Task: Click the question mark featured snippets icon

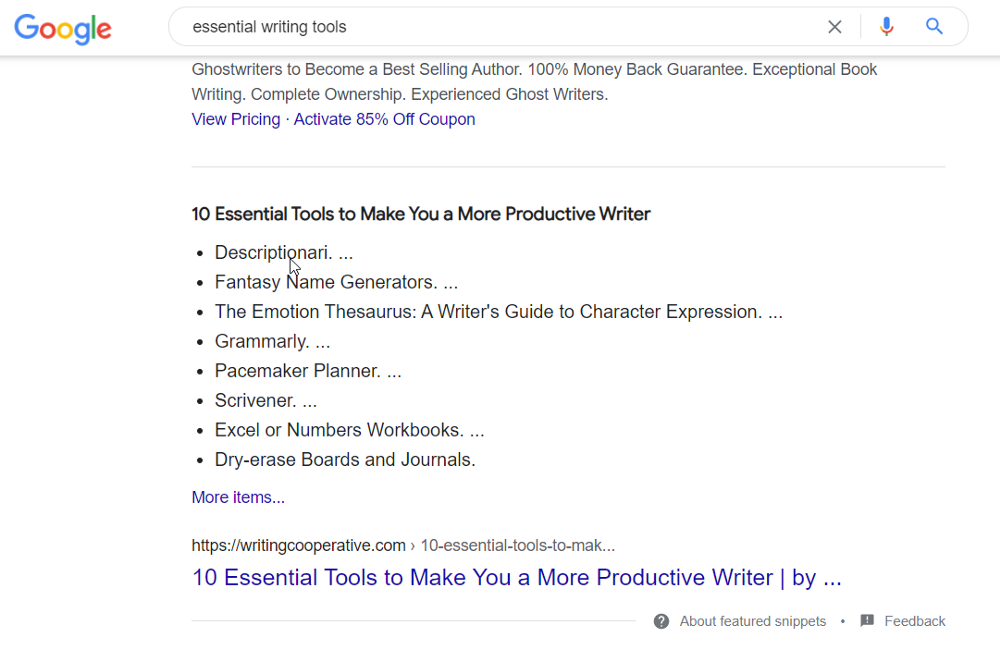Action: (661, 621)
